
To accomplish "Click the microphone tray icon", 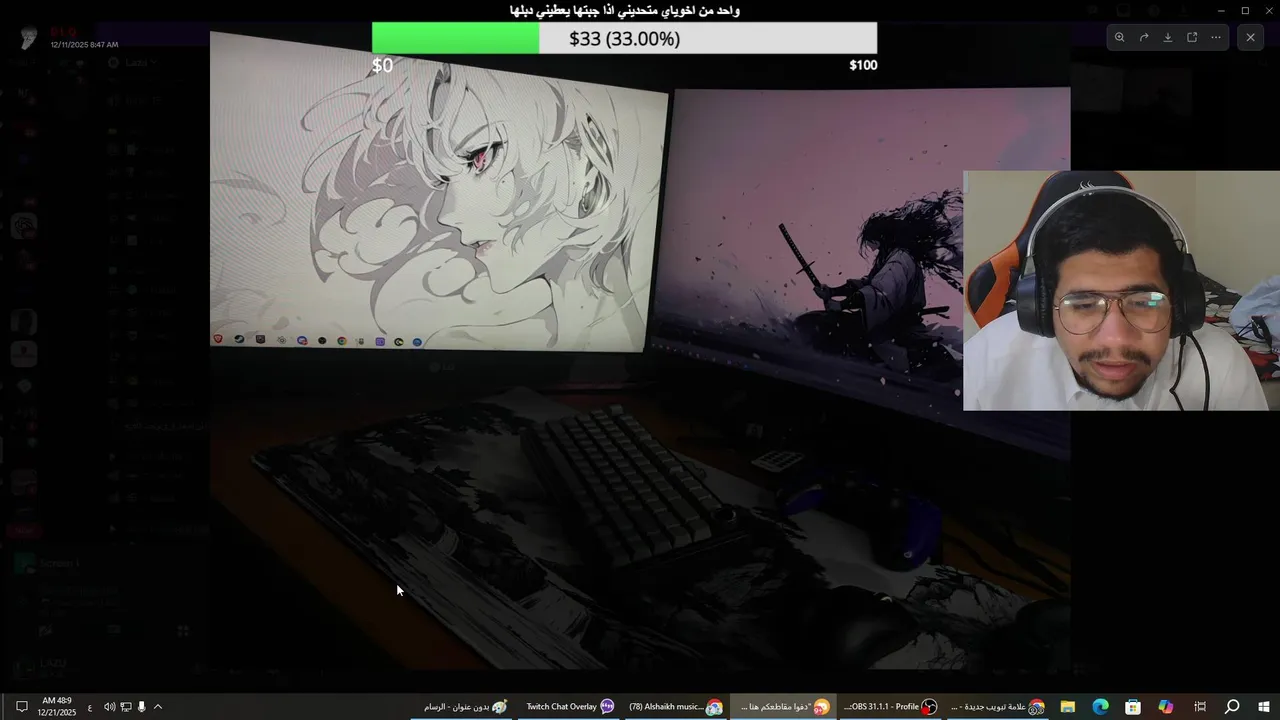I will 141,707.
